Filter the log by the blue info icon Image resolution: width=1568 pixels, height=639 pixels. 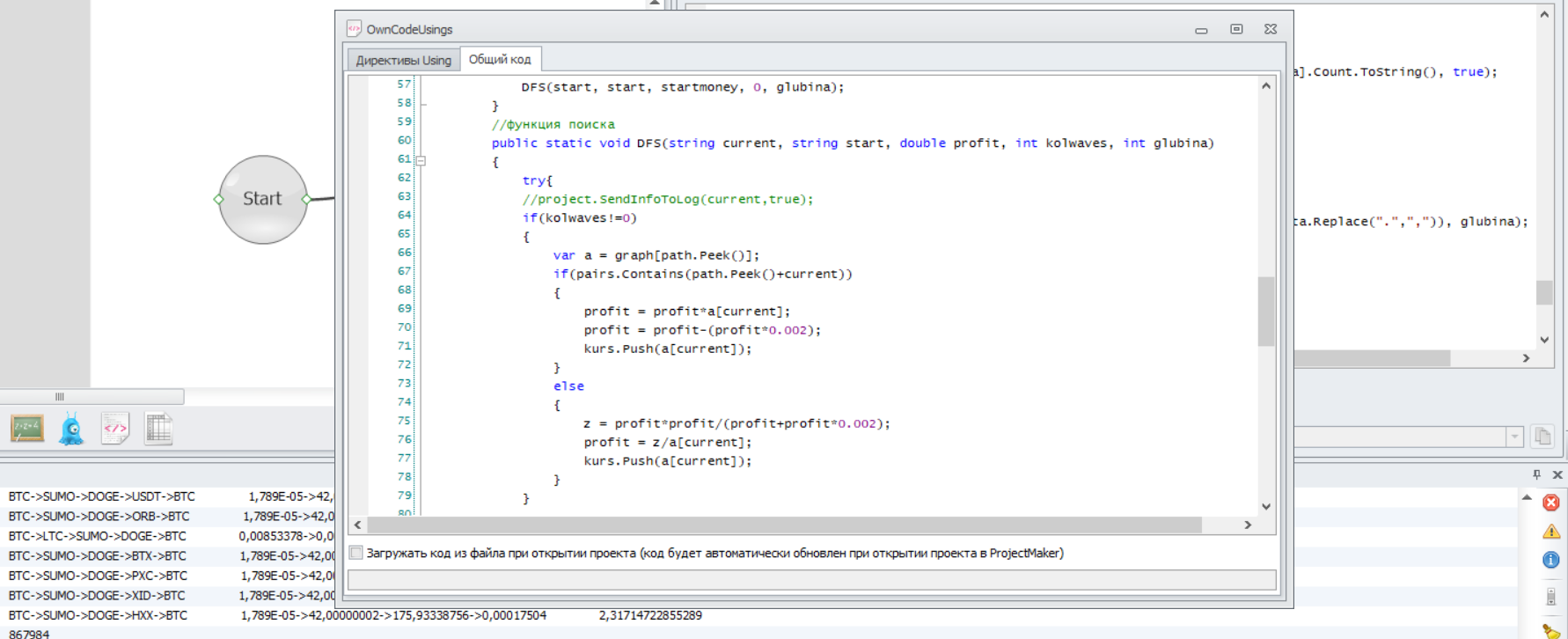1551,560
